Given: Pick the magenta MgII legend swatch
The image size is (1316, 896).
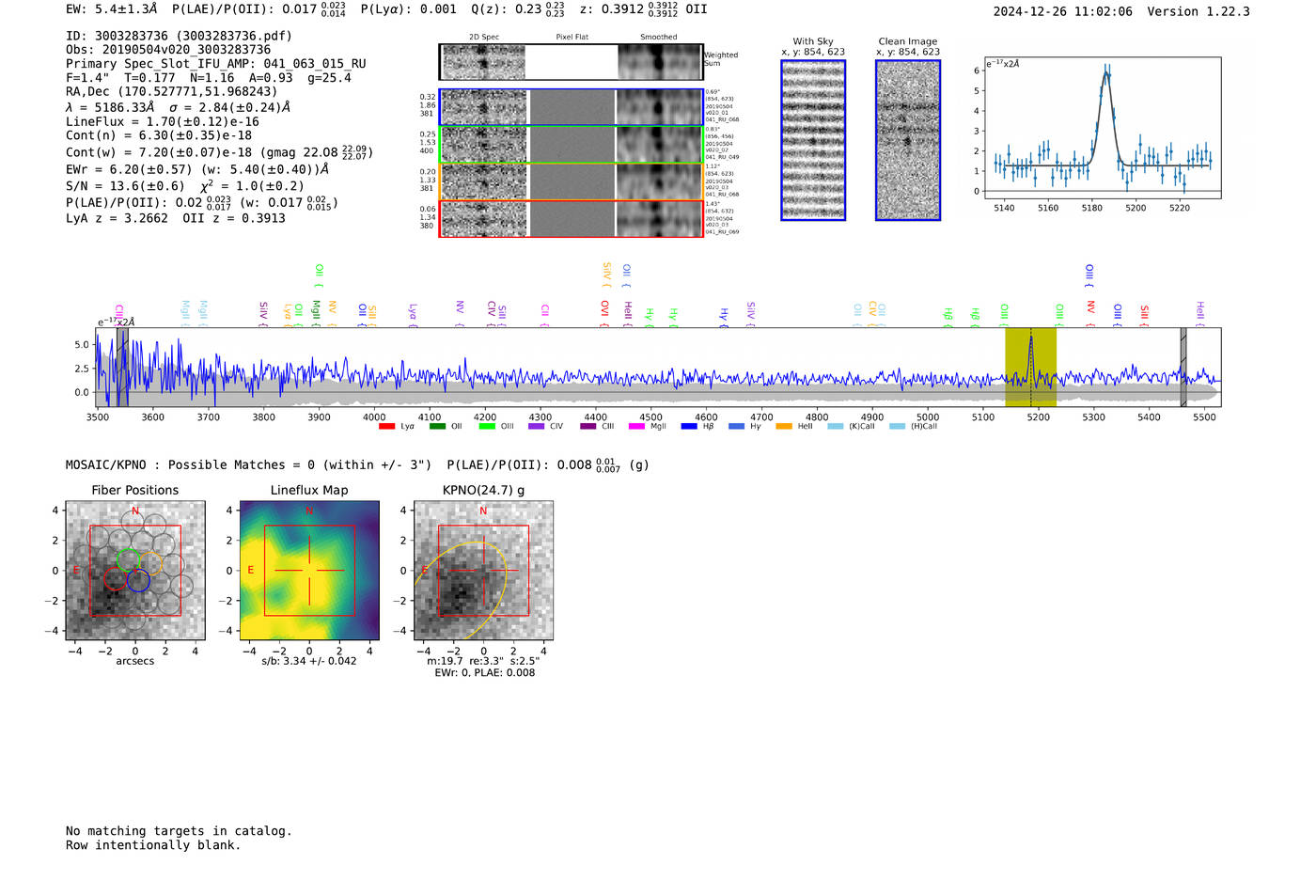Looking at the screenshot, I should 637,426.
